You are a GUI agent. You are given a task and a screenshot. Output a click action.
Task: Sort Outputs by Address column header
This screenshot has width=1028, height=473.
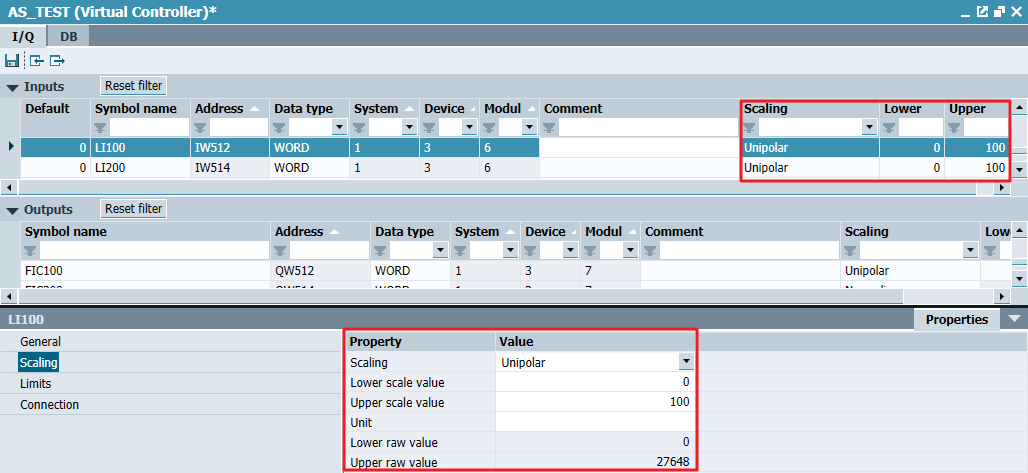coord(320,232)
